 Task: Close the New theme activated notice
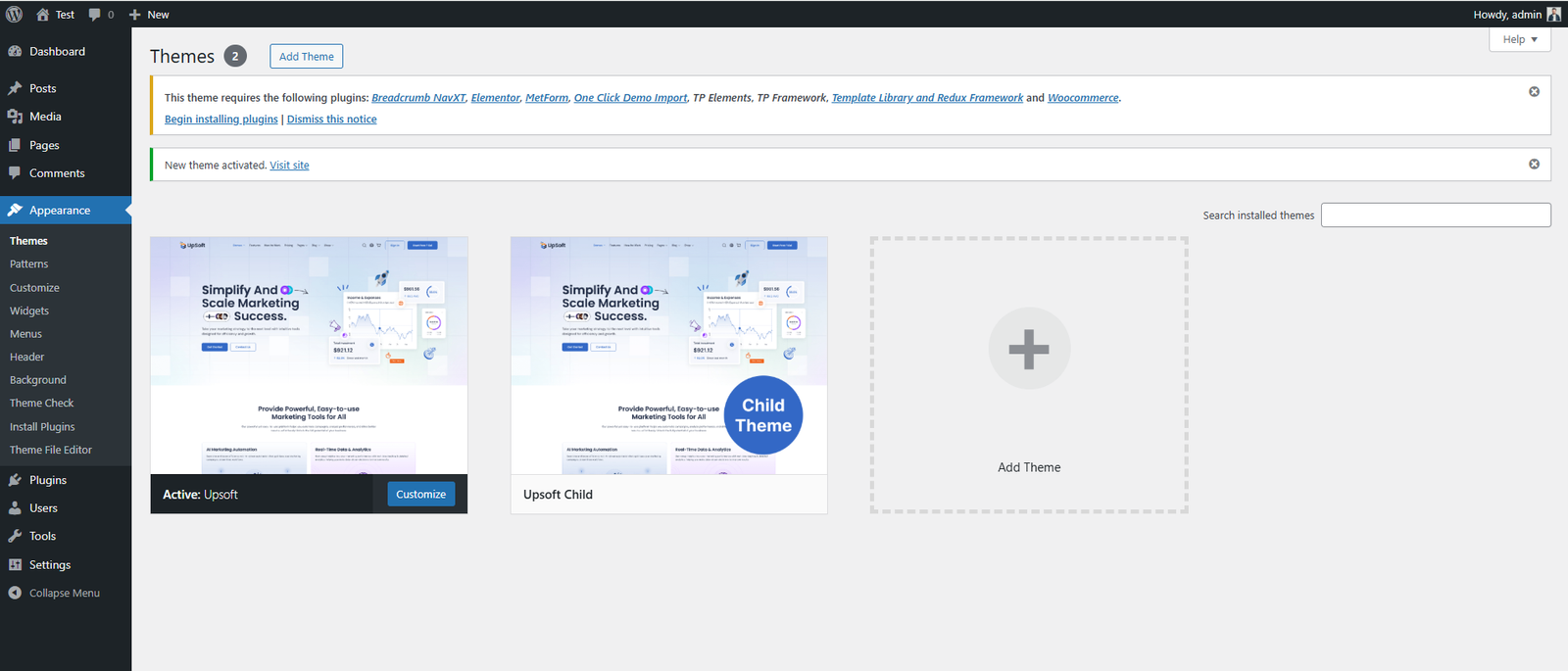1534,165
